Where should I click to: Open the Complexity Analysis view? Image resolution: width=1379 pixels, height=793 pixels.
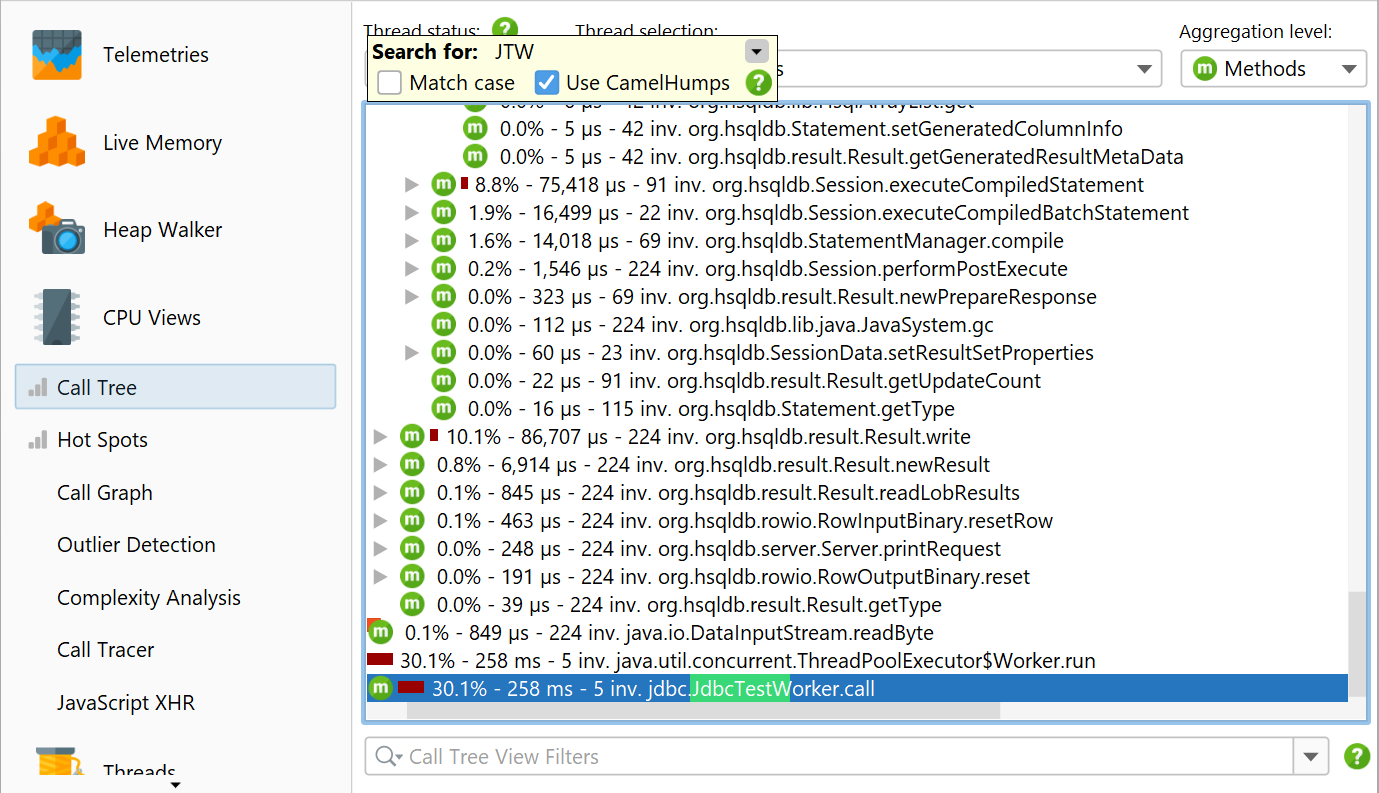click(149, 598)
